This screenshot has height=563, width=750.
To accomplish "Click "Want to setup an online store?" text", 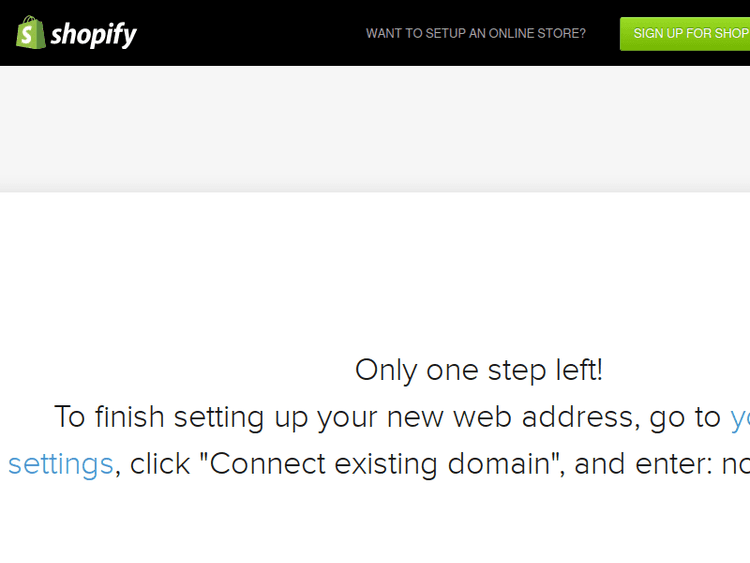I will coord(475,33).
